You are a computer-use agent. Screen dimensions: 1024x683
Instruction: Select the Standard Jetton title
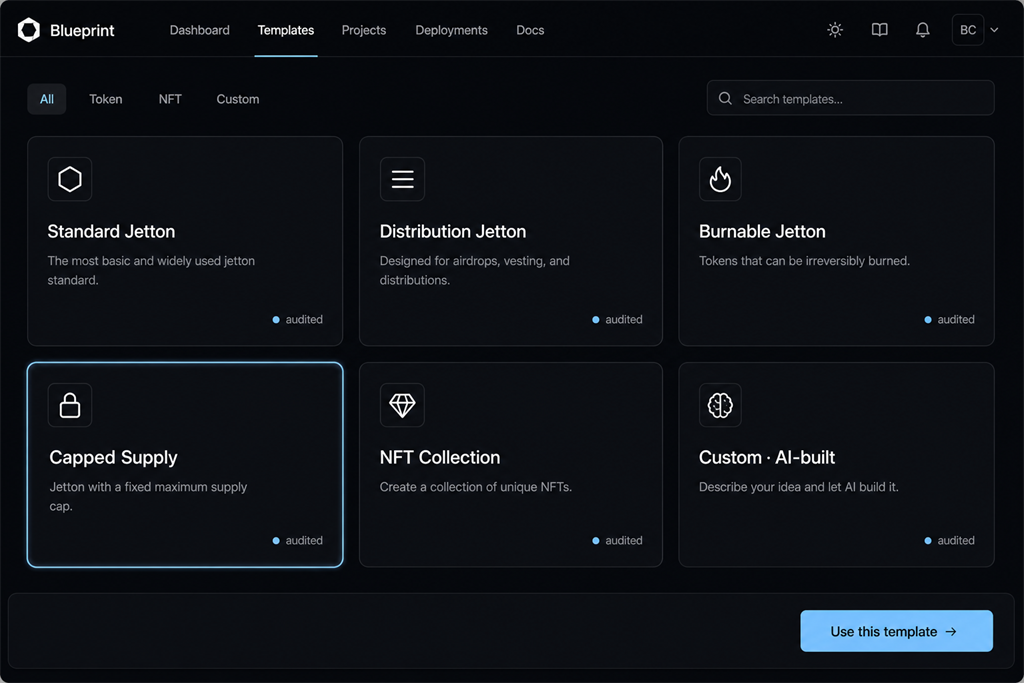tap(111, 231)
